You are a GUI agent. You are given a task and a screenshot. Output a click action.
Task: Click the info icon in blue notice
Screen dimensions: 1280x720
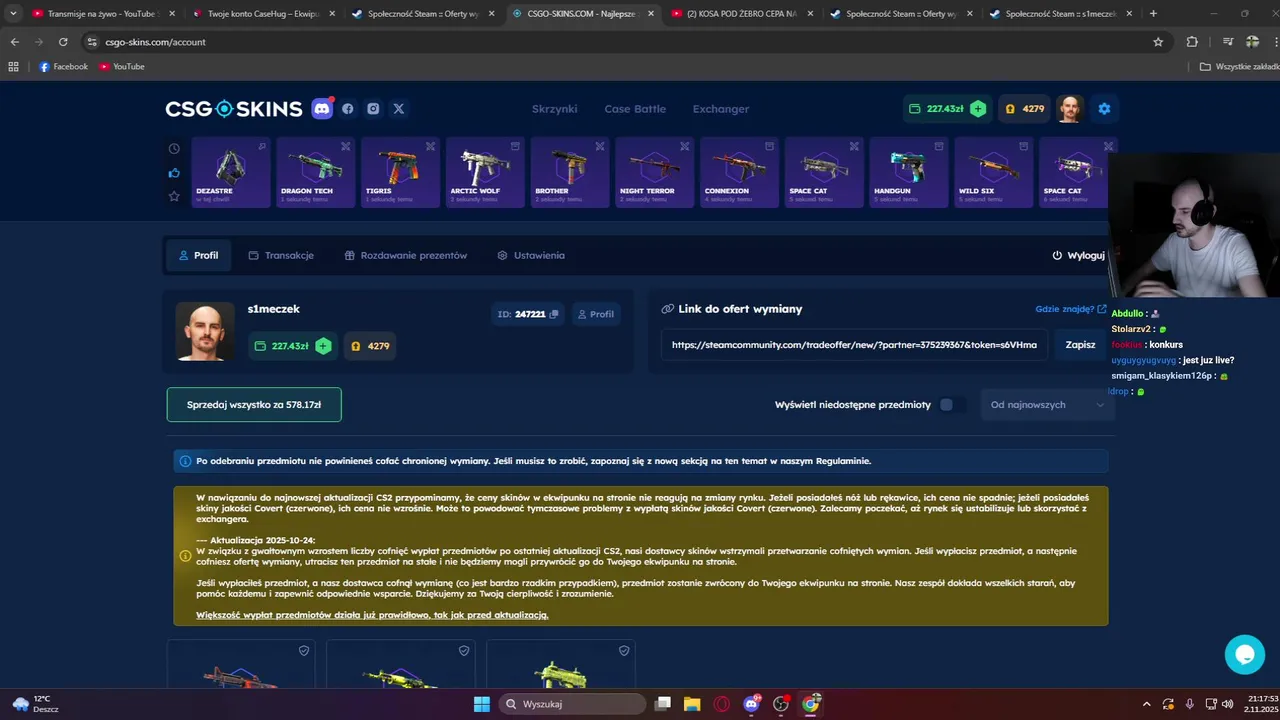tap(185, 461)
